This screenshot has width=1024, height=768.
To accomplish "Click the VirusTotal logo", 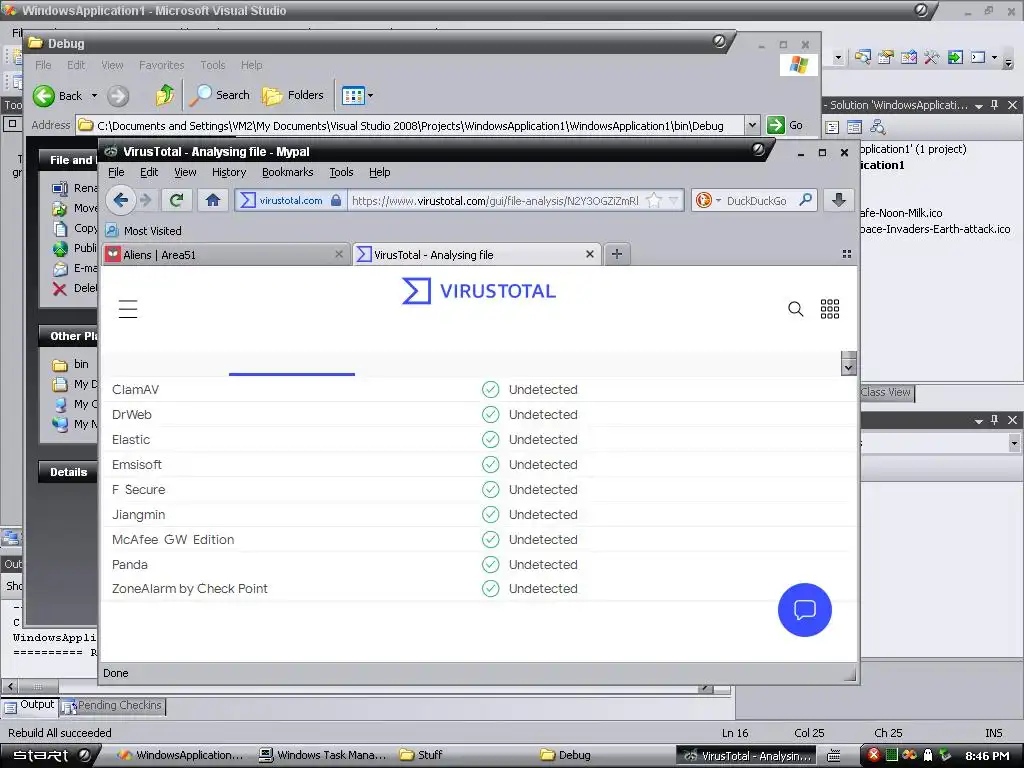I will point(479,291).
